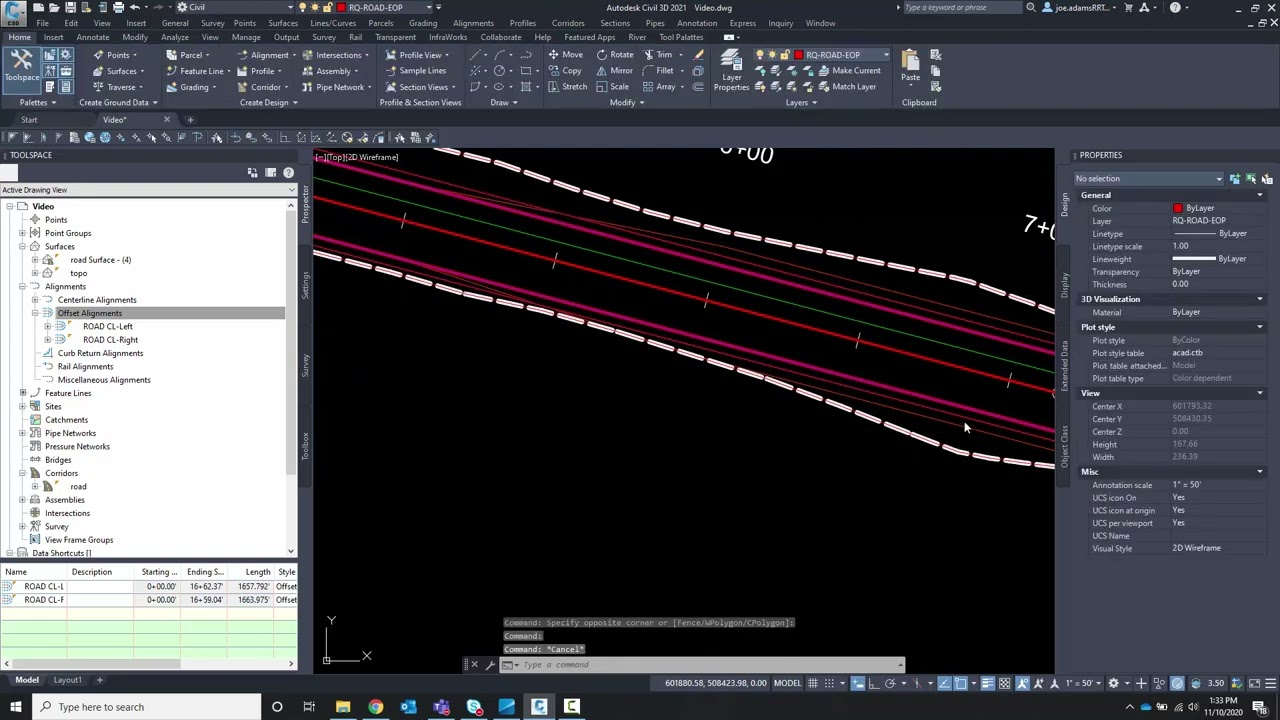The image size is (1280, 720).
Task: Open the Annotate ribbon tab
Action: 92,37
